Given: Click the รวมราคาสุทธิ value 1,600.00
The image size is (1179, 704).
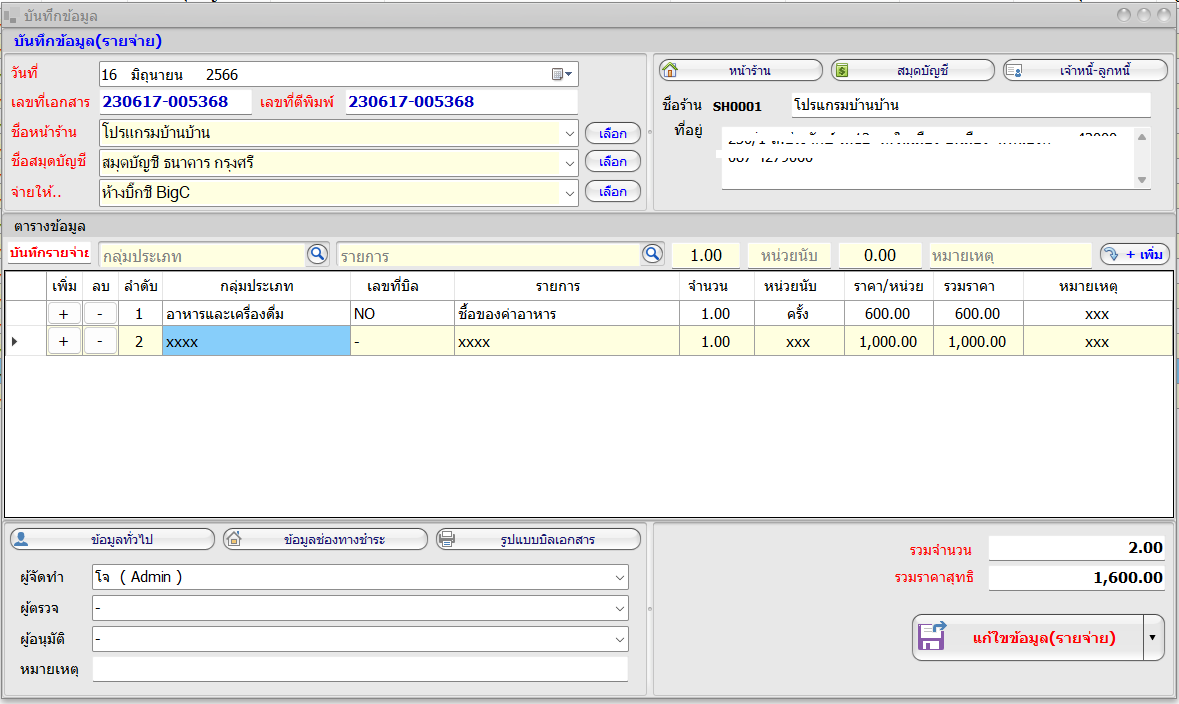Looking at the screenshot, I should pos(1077,578).
